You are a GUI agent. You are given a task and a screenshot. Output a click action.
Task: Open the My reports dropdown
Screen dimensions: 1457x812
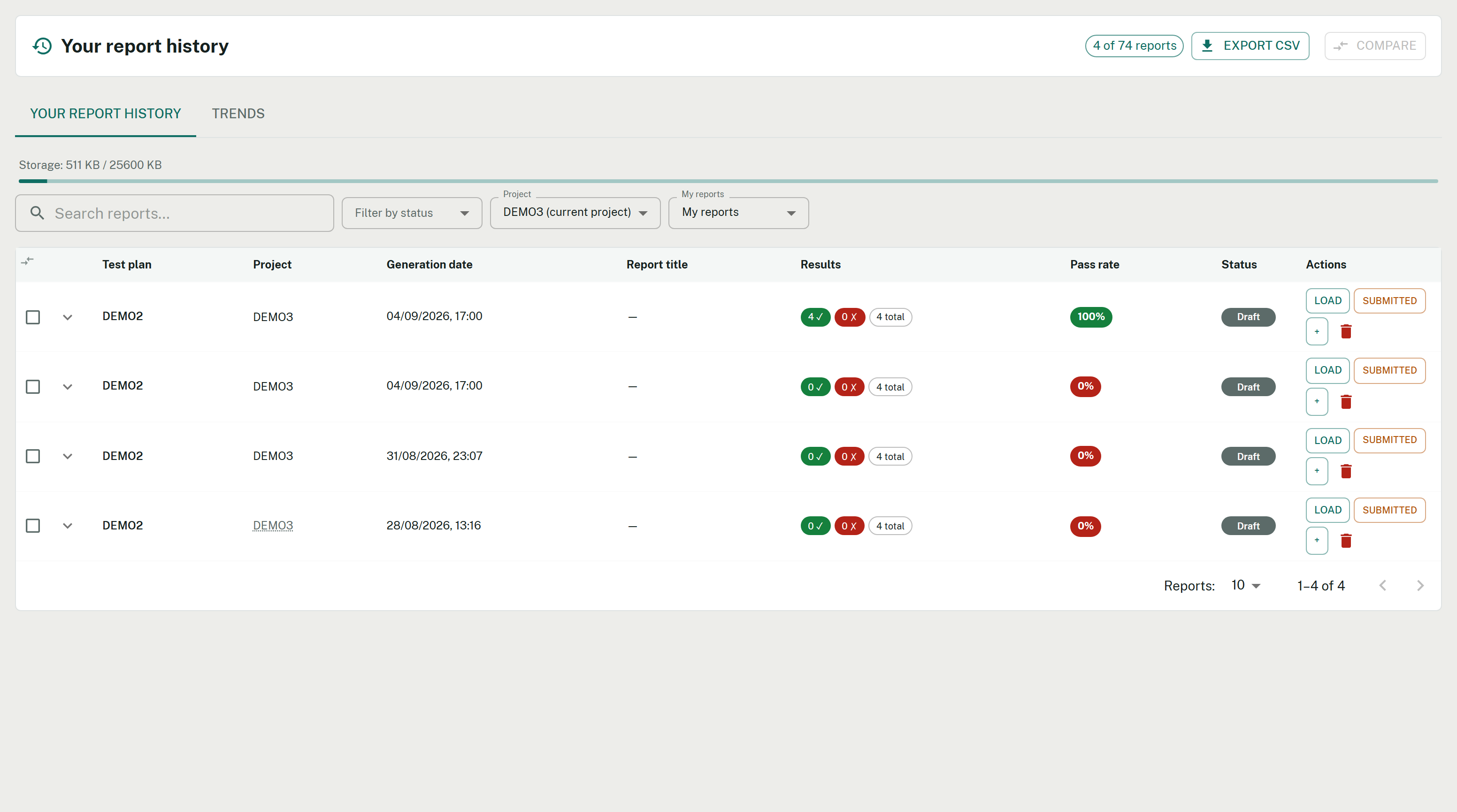coord(738,213)
